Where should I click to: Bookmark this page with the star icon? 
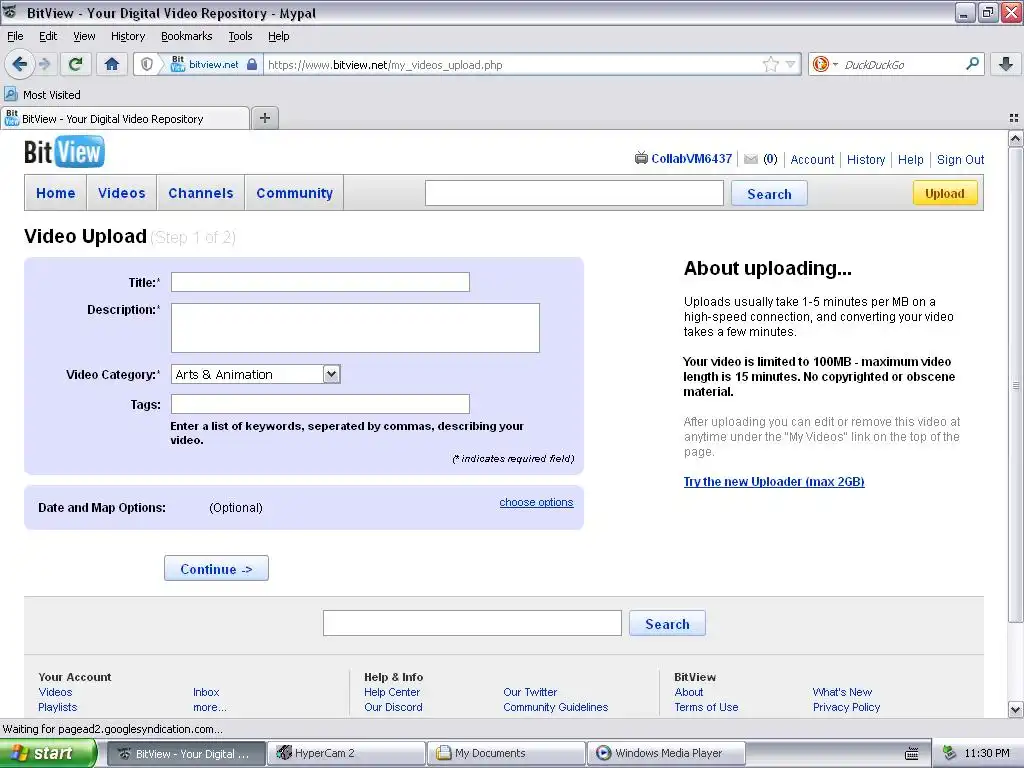[x=771, y=64]
